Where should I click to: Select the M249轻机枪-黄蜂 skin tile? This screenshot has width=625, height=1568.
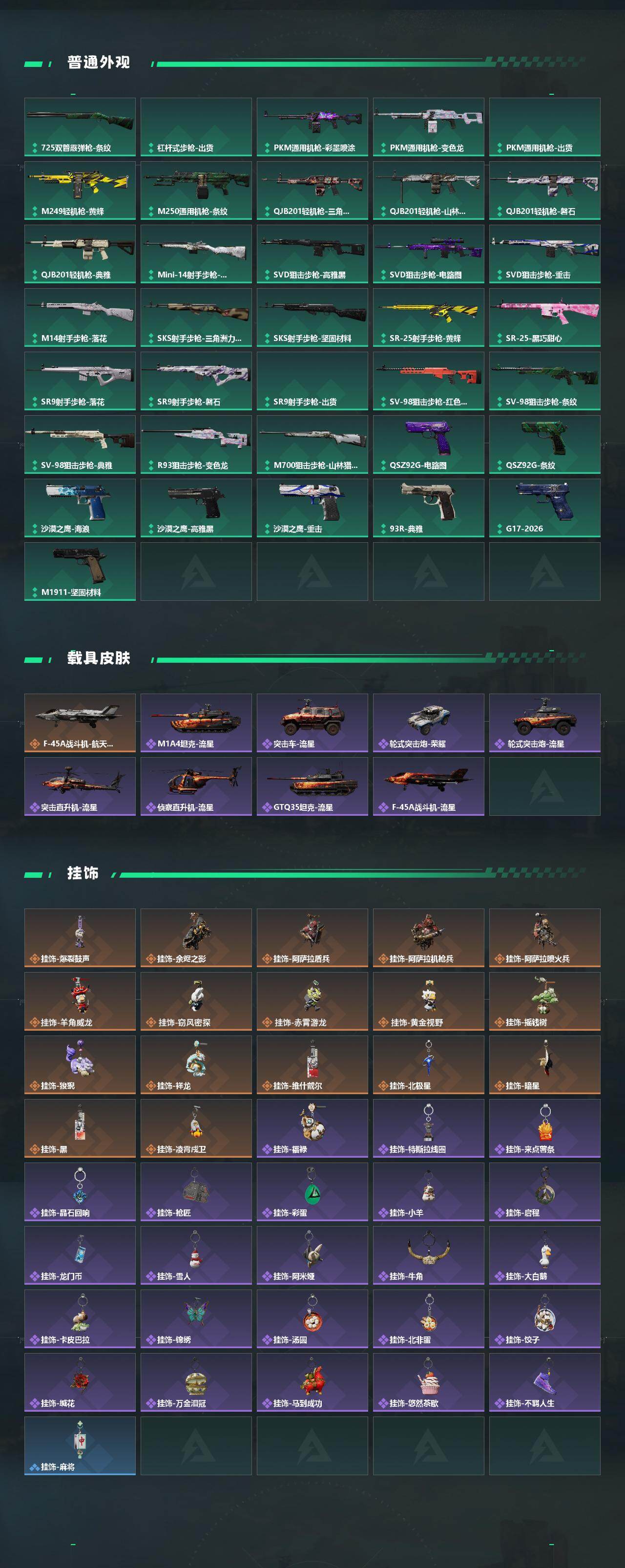(80, 191)
